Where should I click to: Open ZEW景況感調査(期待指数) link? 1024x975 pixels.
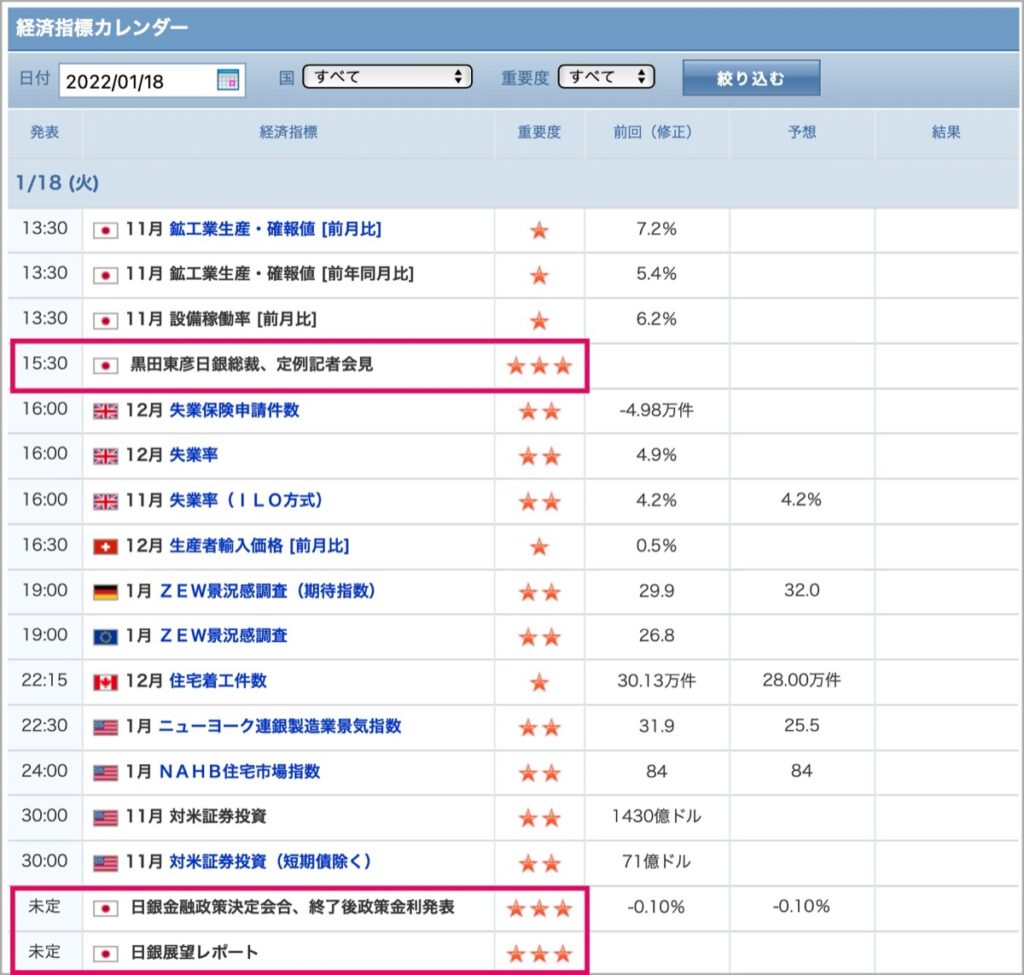click(268, 591)
